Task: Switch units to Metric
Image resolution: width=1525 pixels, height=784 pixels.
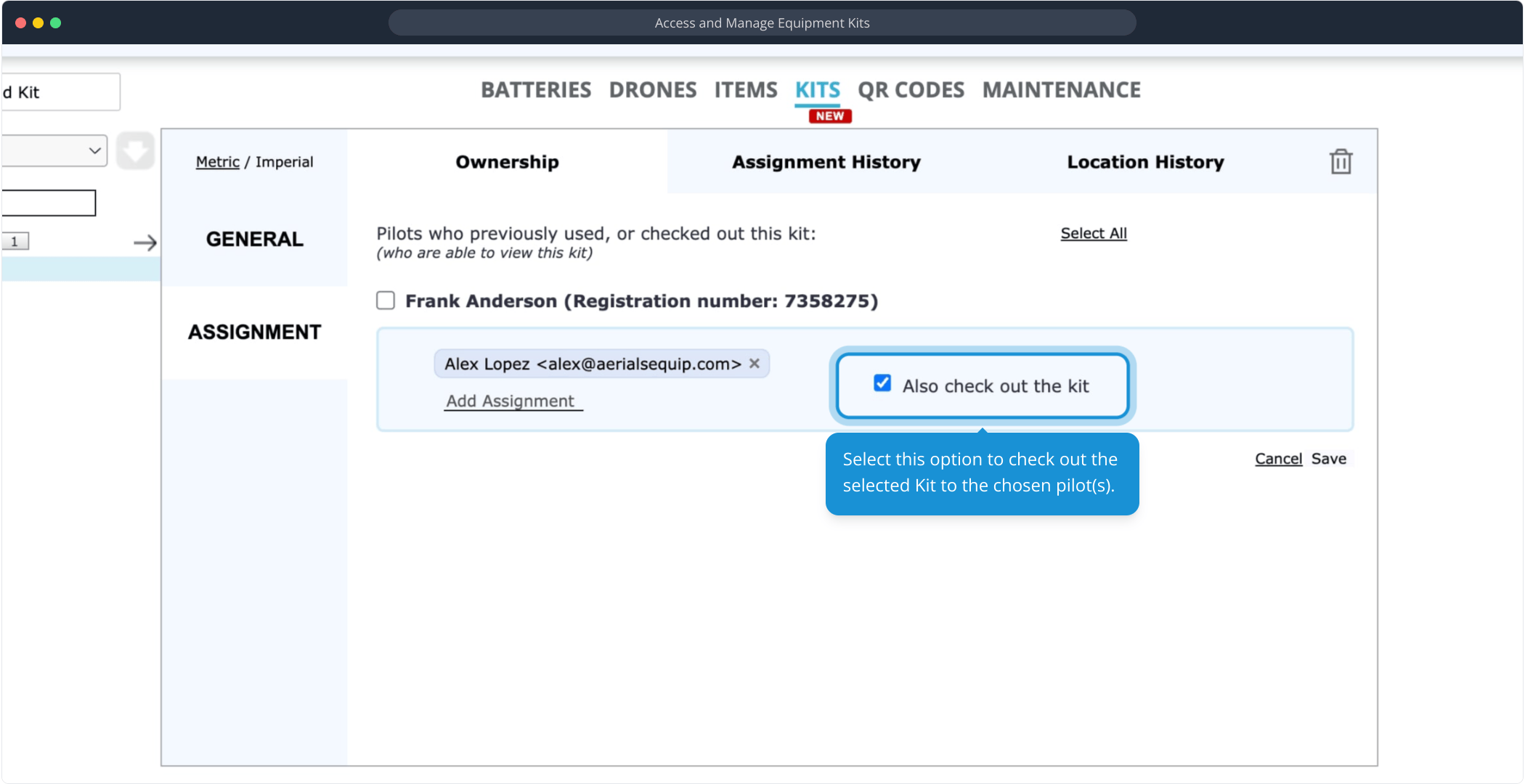Action: click(x=217, y=162)
